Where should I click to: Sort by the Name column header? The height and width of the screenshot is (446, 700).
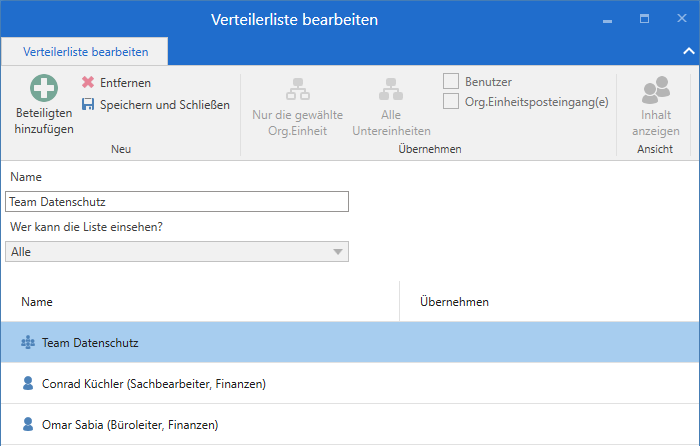click(200, 302)
